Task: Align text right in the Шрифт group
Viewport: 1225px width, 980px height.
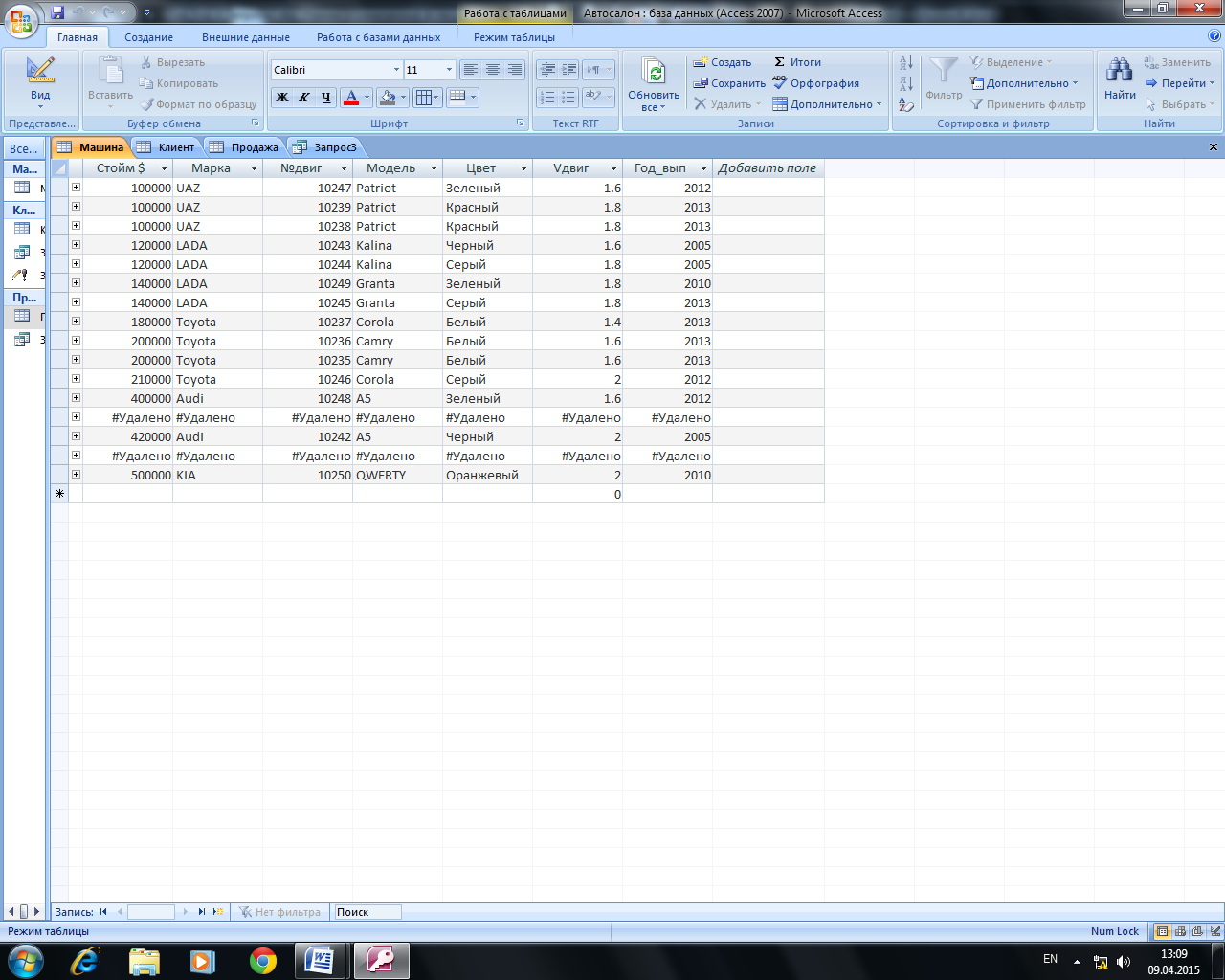Action: point(515,70)
